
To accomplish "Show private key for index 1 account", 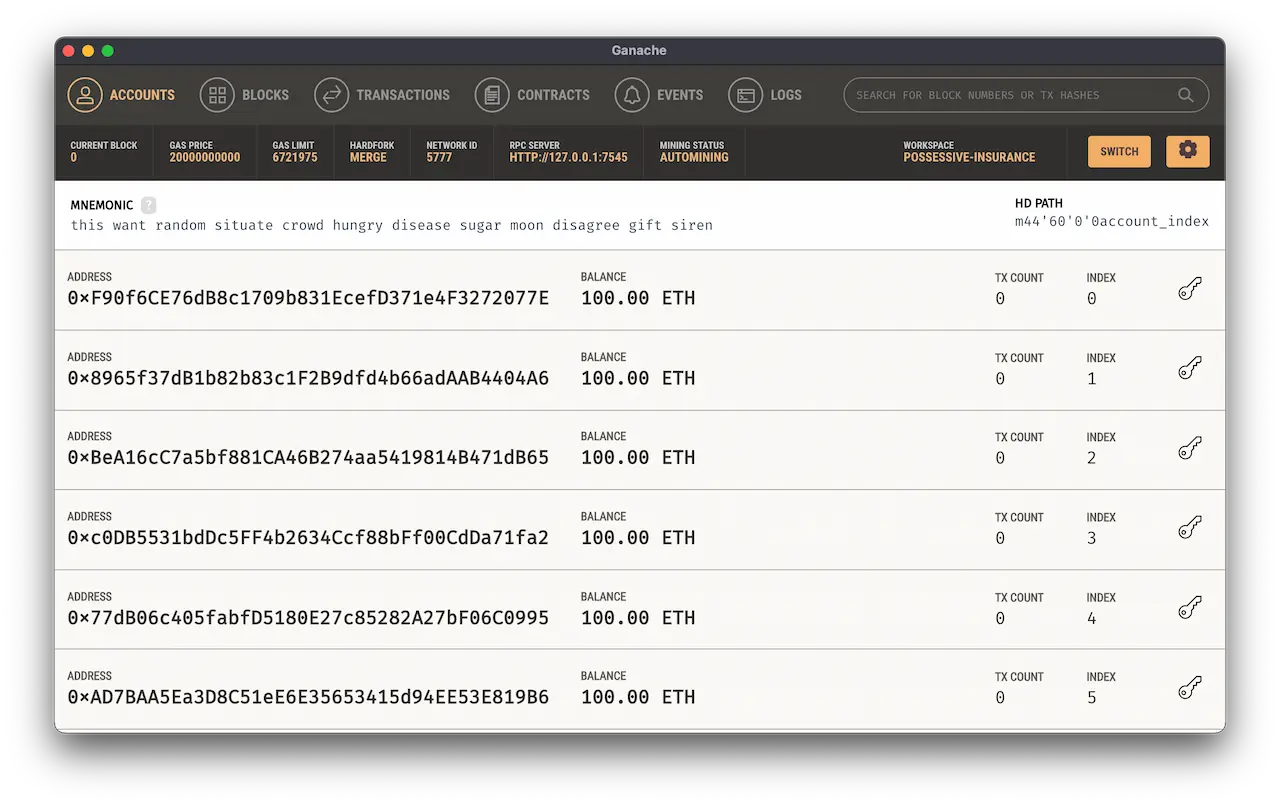I will coord(1189,369).
